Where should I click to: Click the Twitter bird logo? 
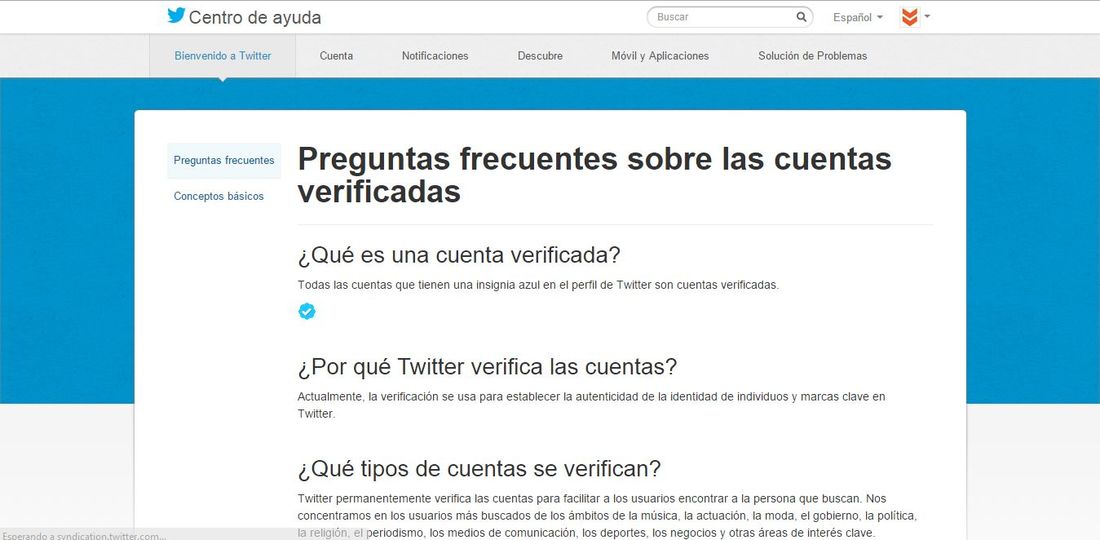coord(176,15)
